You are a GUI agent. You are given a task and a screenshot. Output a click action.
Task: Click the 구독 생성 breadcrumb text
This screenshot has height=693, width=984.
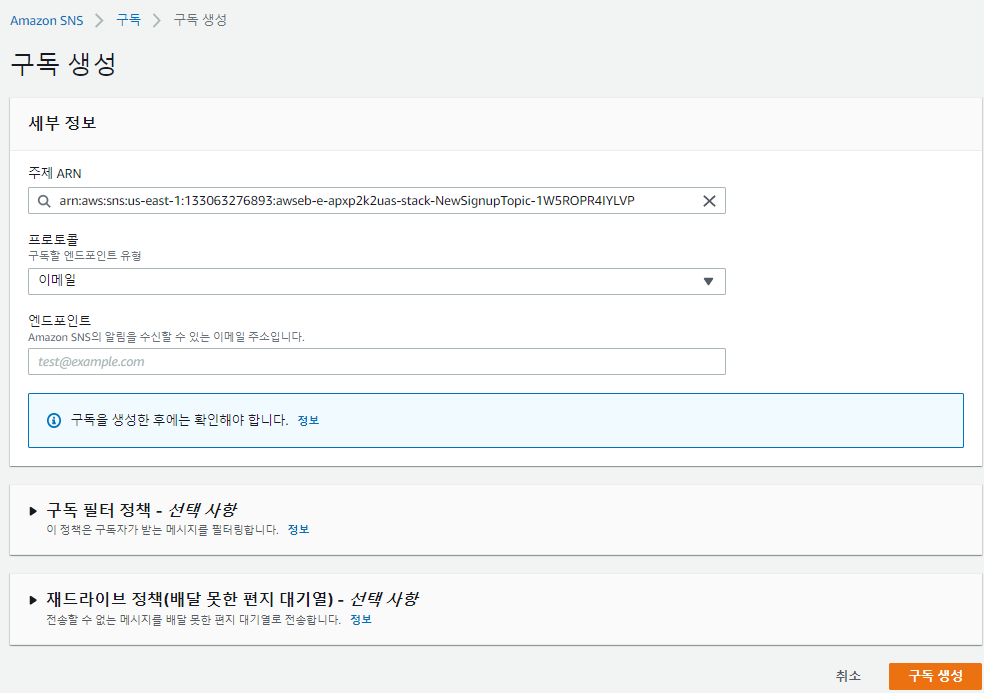pos(200,20)
